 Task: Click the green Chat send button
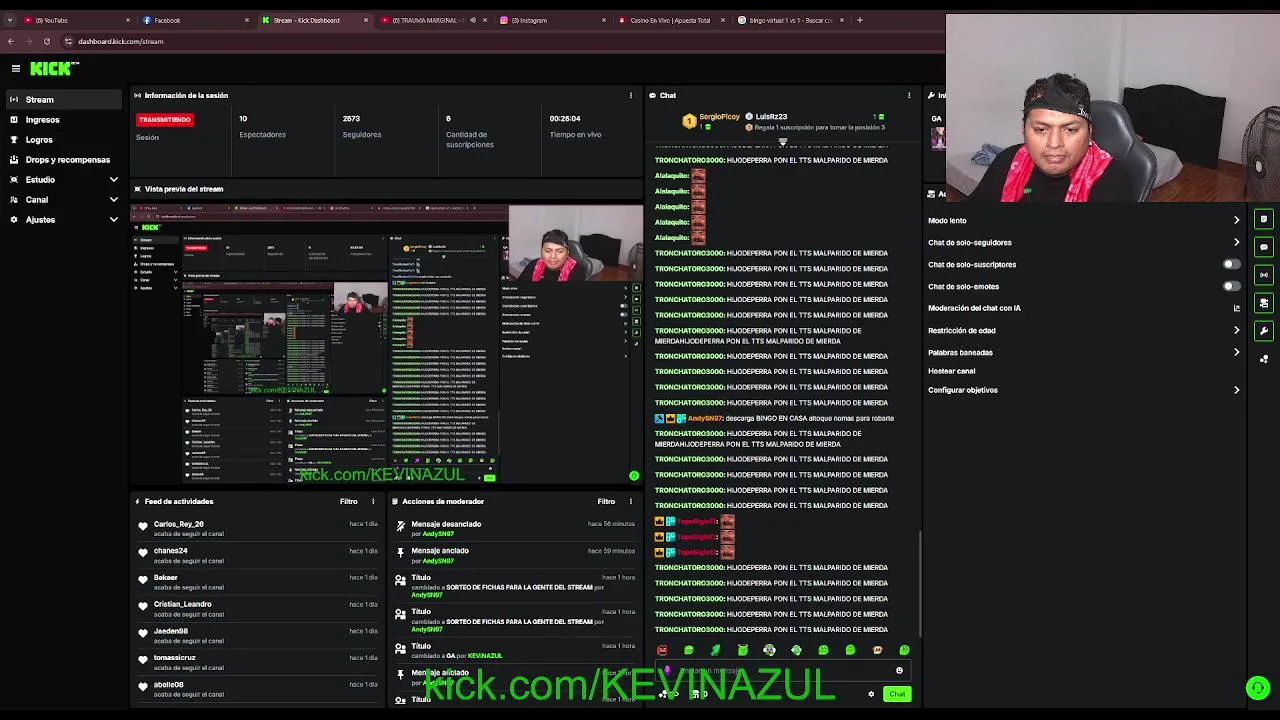point(897,694)
